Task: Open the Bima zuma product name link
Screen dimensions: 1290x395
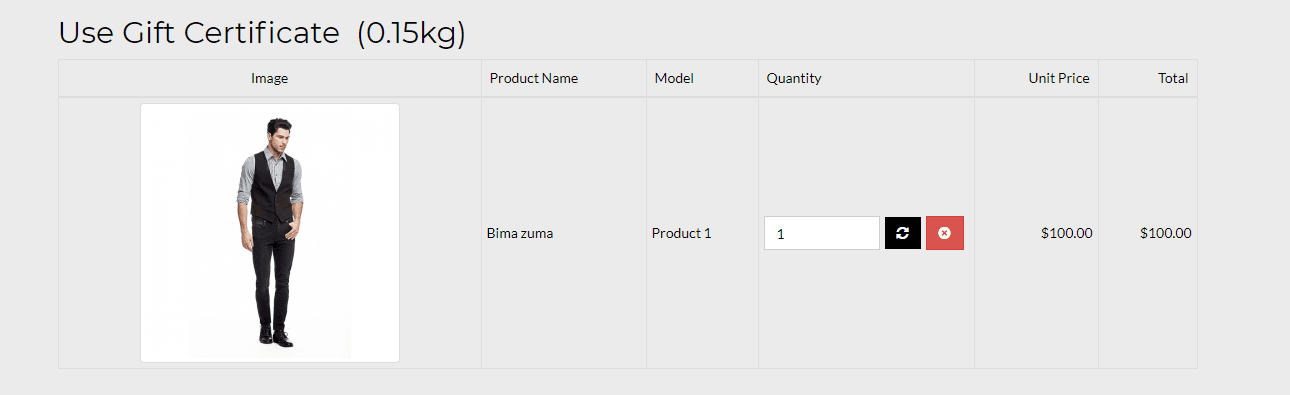Action: pyautogui.click(x=520, y=233)
